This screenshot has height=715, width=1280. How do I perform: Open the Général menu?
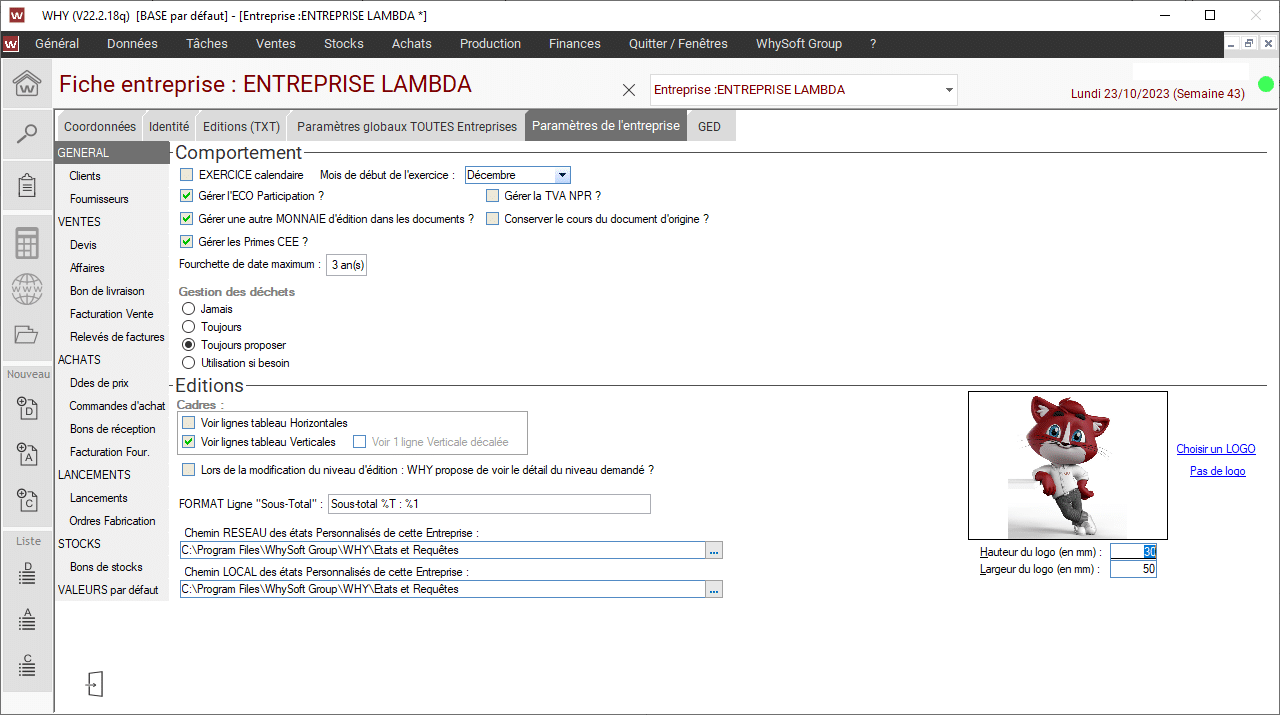(x=57, y=44)
